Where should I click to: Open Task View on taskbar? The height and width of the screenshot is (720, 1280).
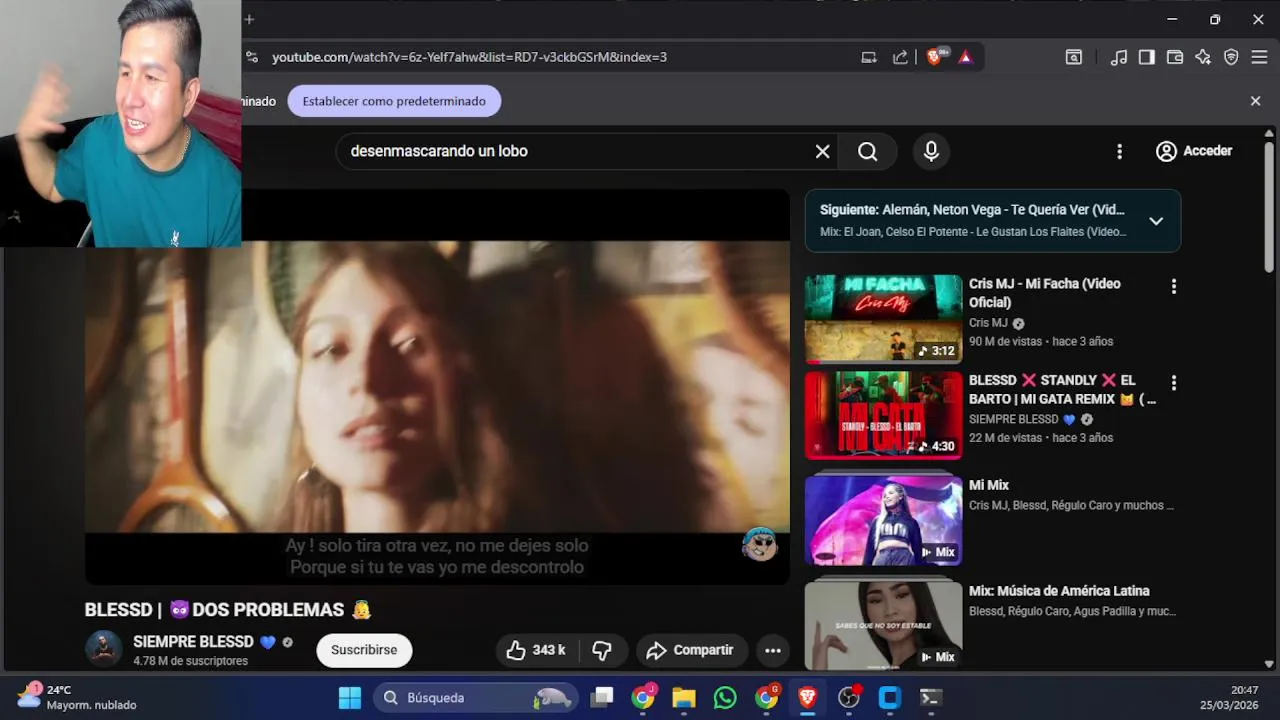(x=602, y=698)
